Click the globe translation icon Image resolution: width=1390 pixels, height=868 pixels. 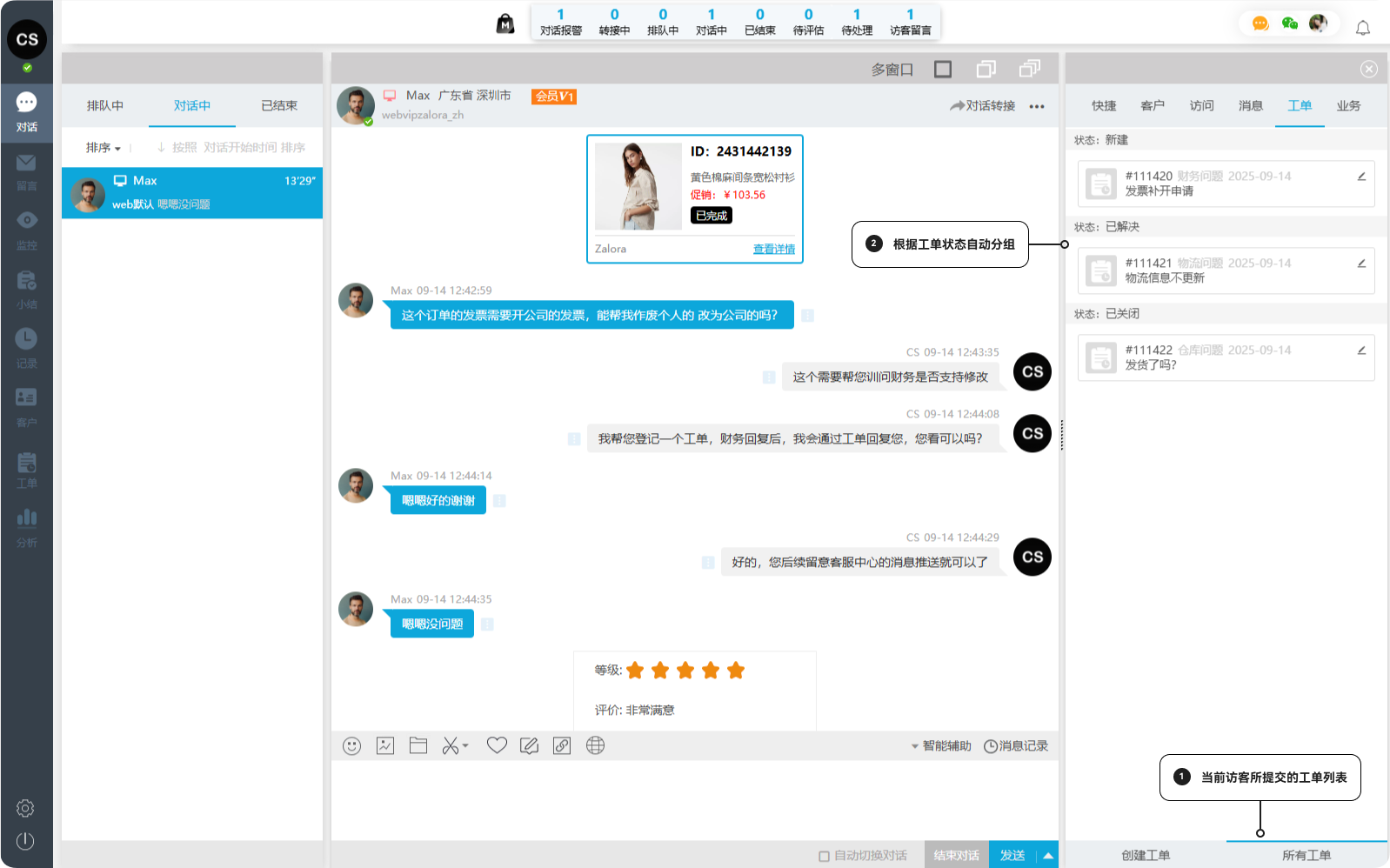pos(595,745)
